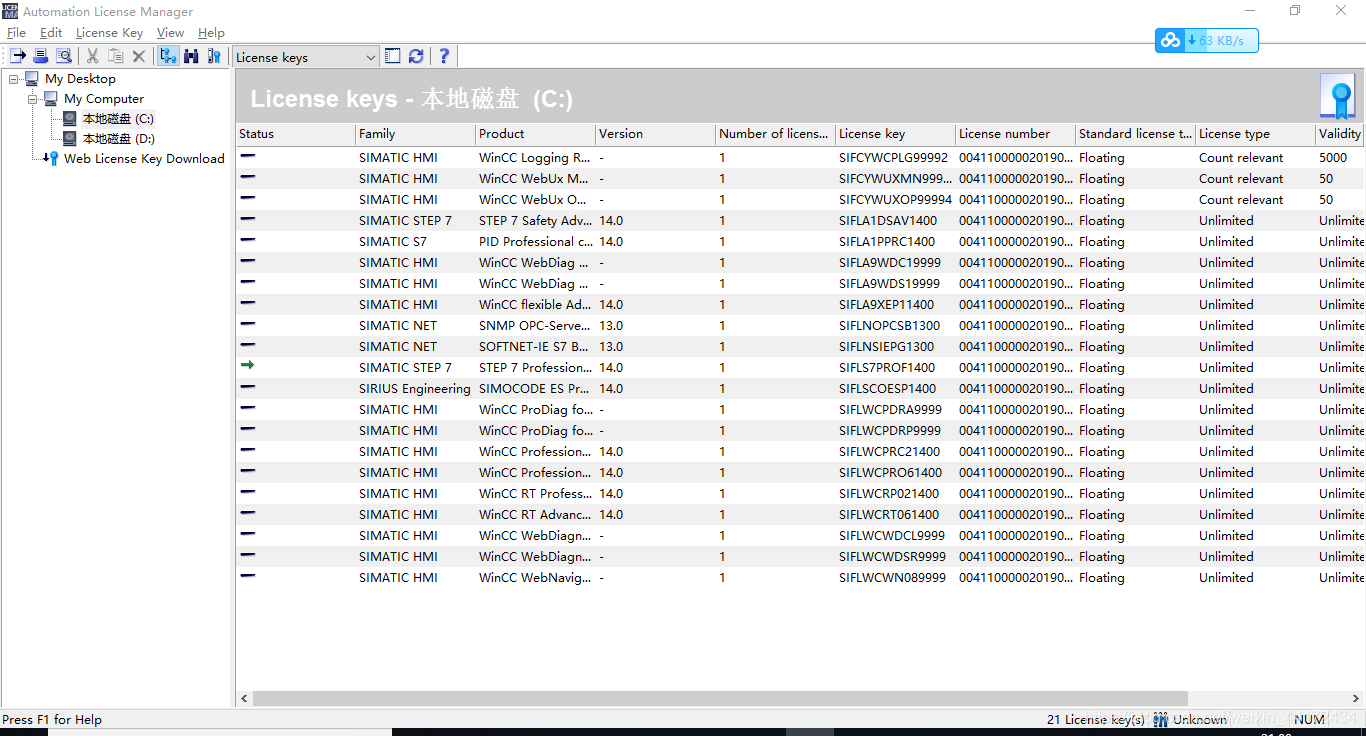Click the Delete X toolbar icon
Viewport: 1366px width, 736px height.
coord(139,57)
